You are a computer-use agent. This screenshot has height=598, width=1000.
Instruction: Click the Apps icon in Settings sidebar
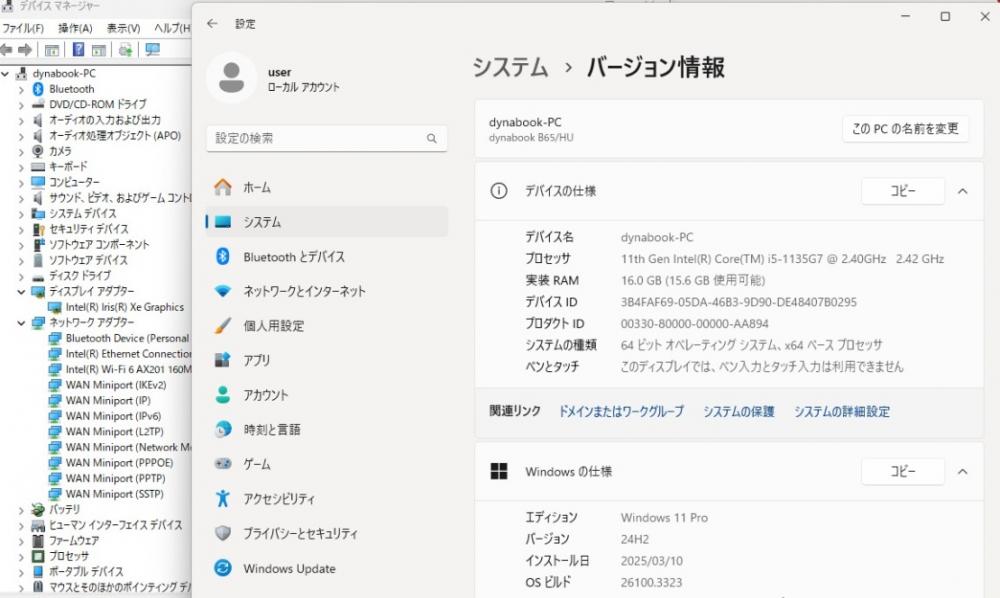coord(223,360)
